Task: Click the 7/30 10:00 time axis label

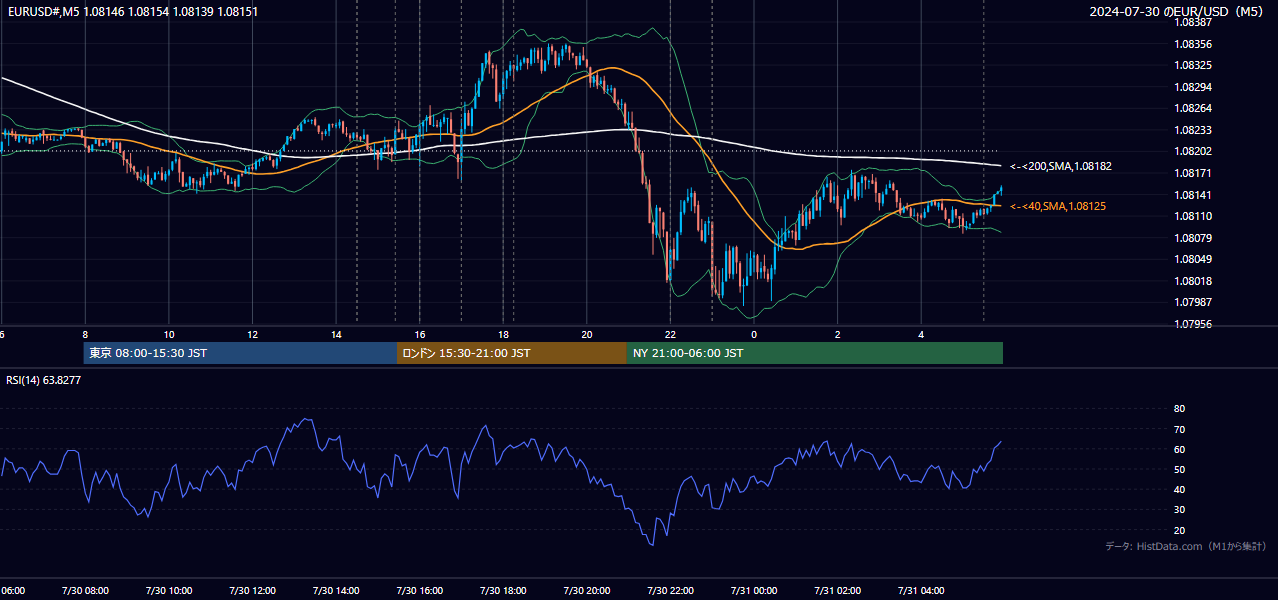Action: point(169,591)
